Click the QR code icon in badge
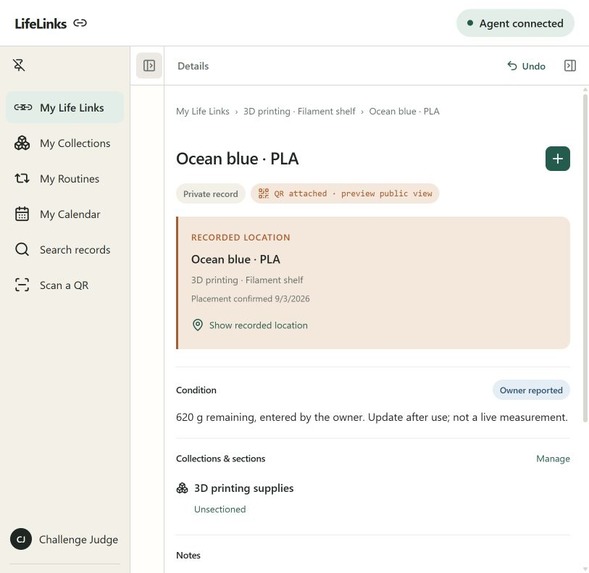Screen dimensions: 589x573 [263, 194]
